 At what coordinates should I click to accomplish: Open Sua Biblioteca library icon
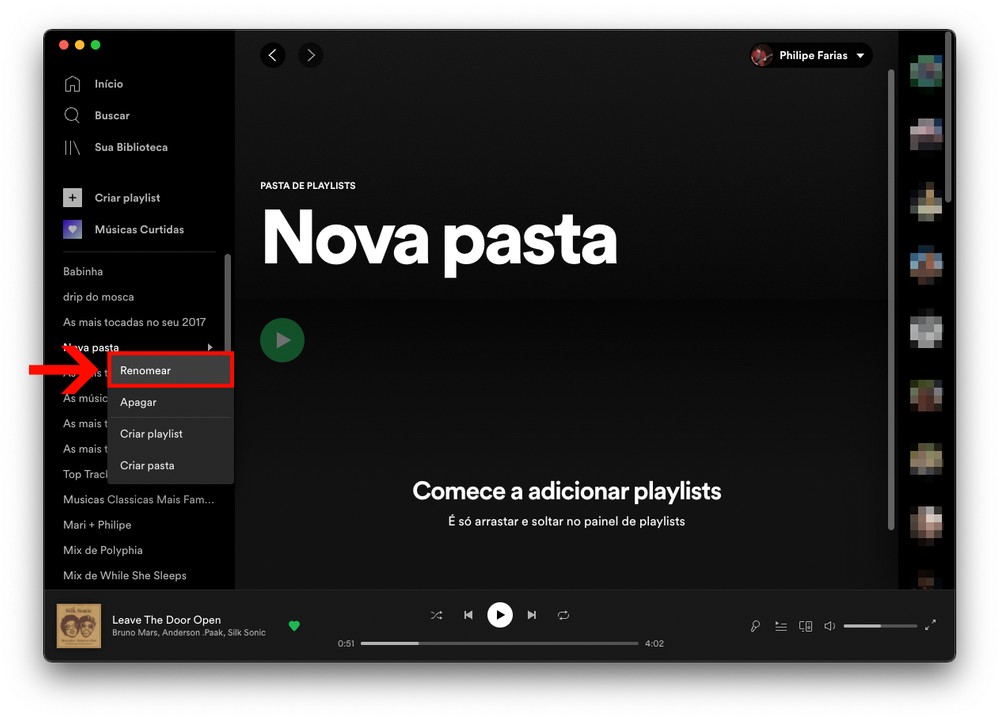pyautogui.click(x=72, y=147)
